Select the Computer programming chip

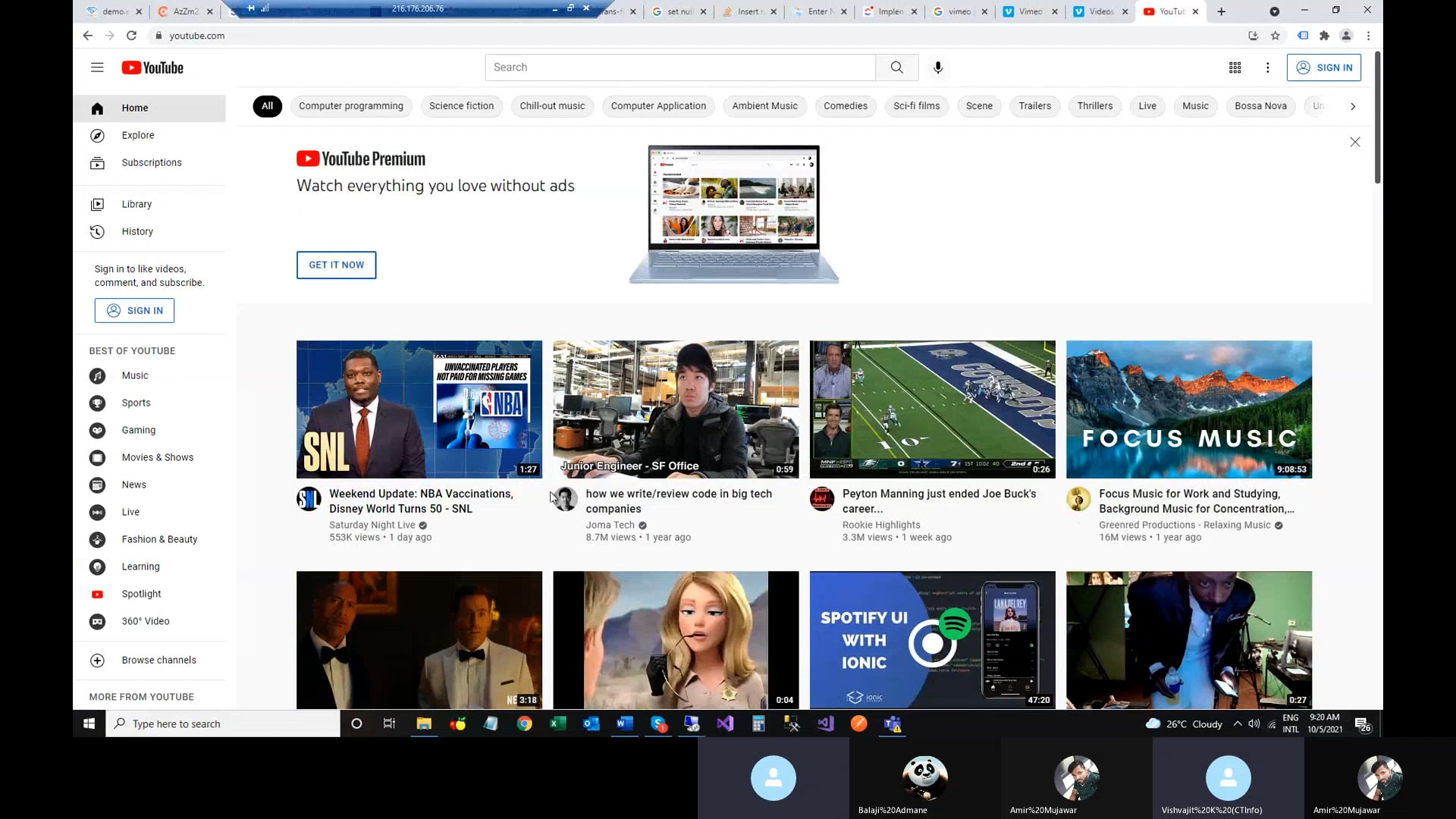pos(350,106)
